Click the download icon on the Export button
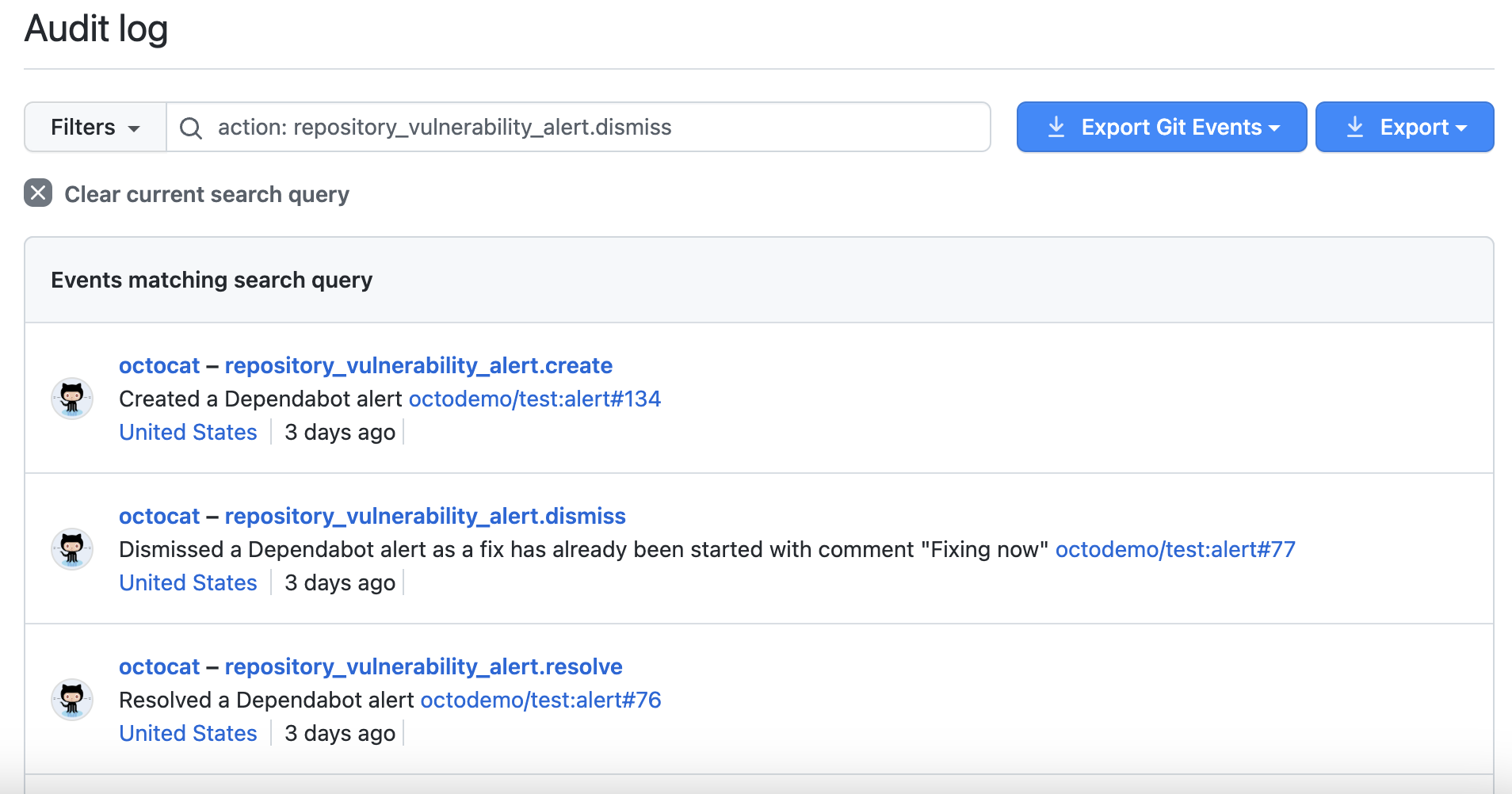1512x794 pixels. tap(1356, 127)
